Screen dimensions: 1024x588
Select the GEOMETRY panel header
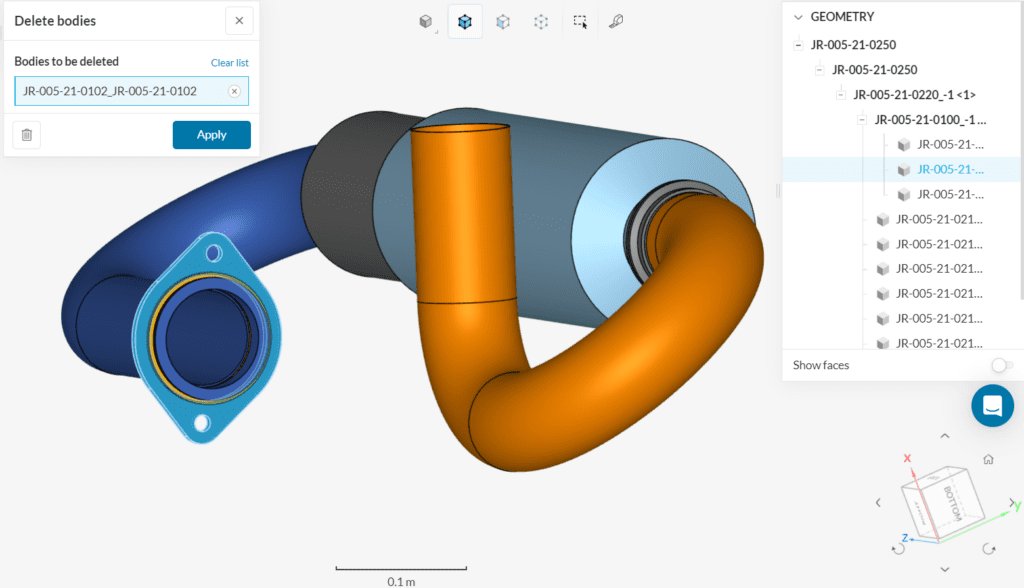pyautogui.click(x=845, y=16)
